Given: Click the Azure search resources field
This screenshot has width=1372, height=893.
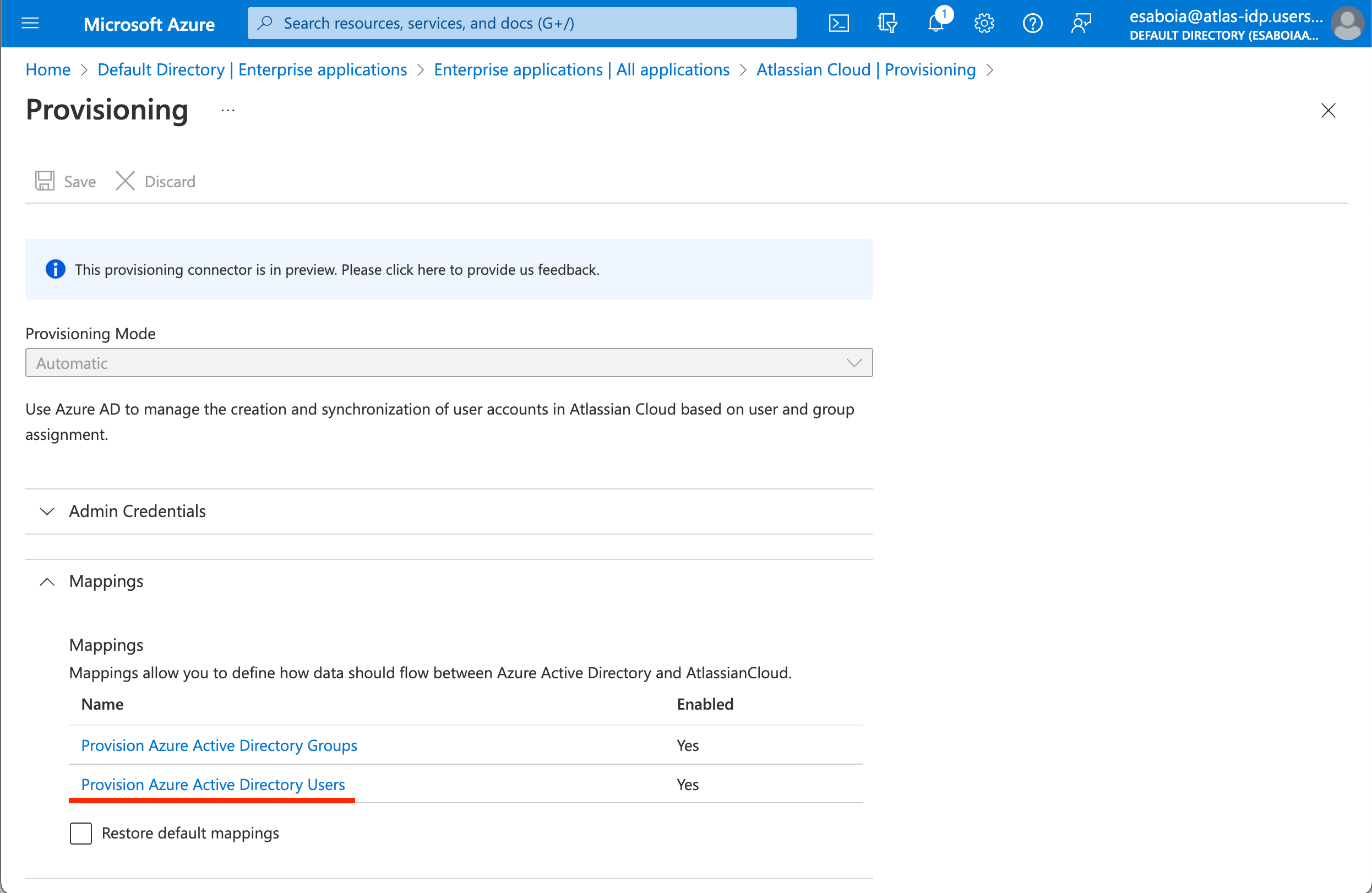Looking at the screenshot, I should point(522,23).
